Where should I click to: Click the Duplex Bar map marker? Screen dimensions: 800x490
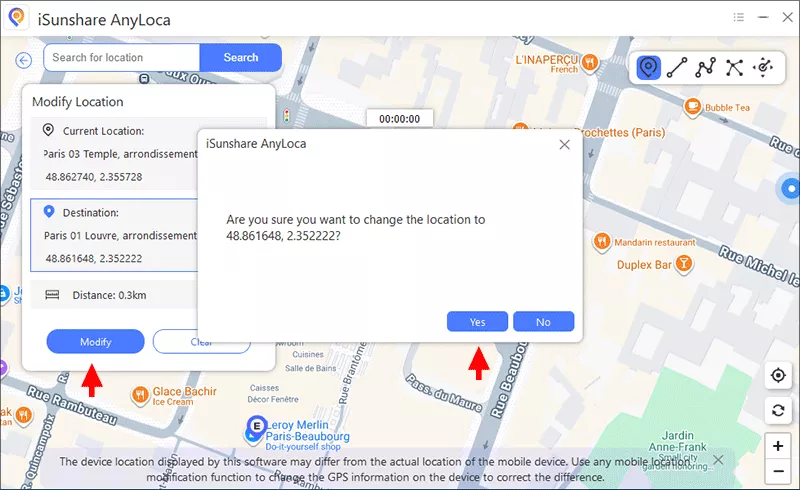pyautogui.click(x=684, y=264)
